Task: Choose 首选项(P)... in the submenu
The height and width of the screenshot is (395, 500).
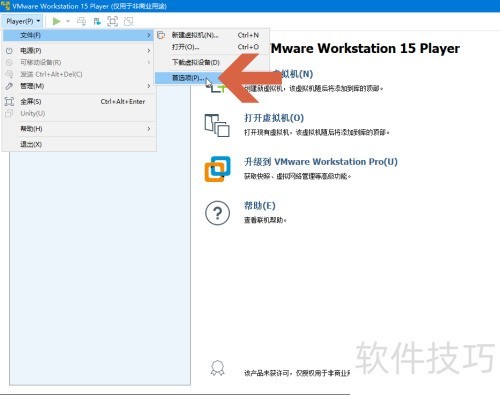Action: [x=188, y=78]
